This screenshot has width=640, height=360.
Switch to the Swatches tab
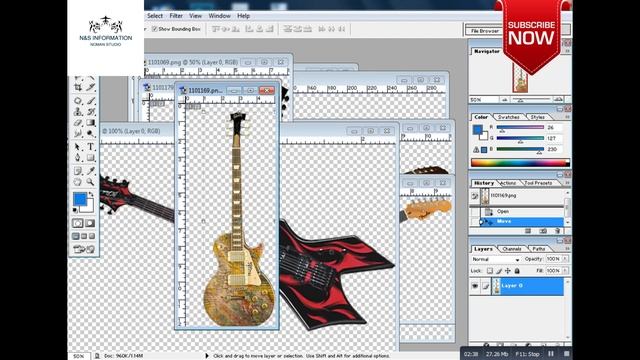509,117
